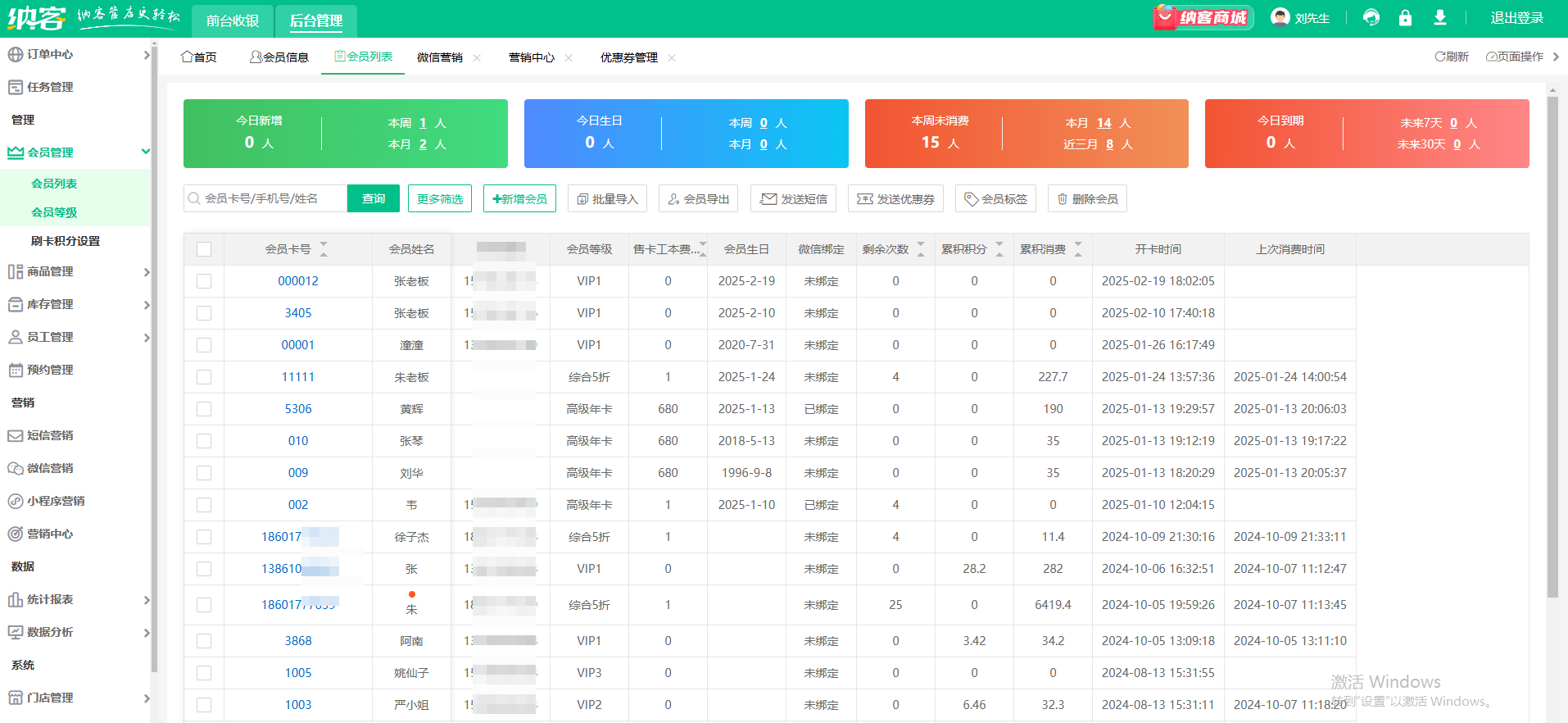Check the row for member card 3405
The width and height of the screenshot is (1568, 723).
pos(204,313)
